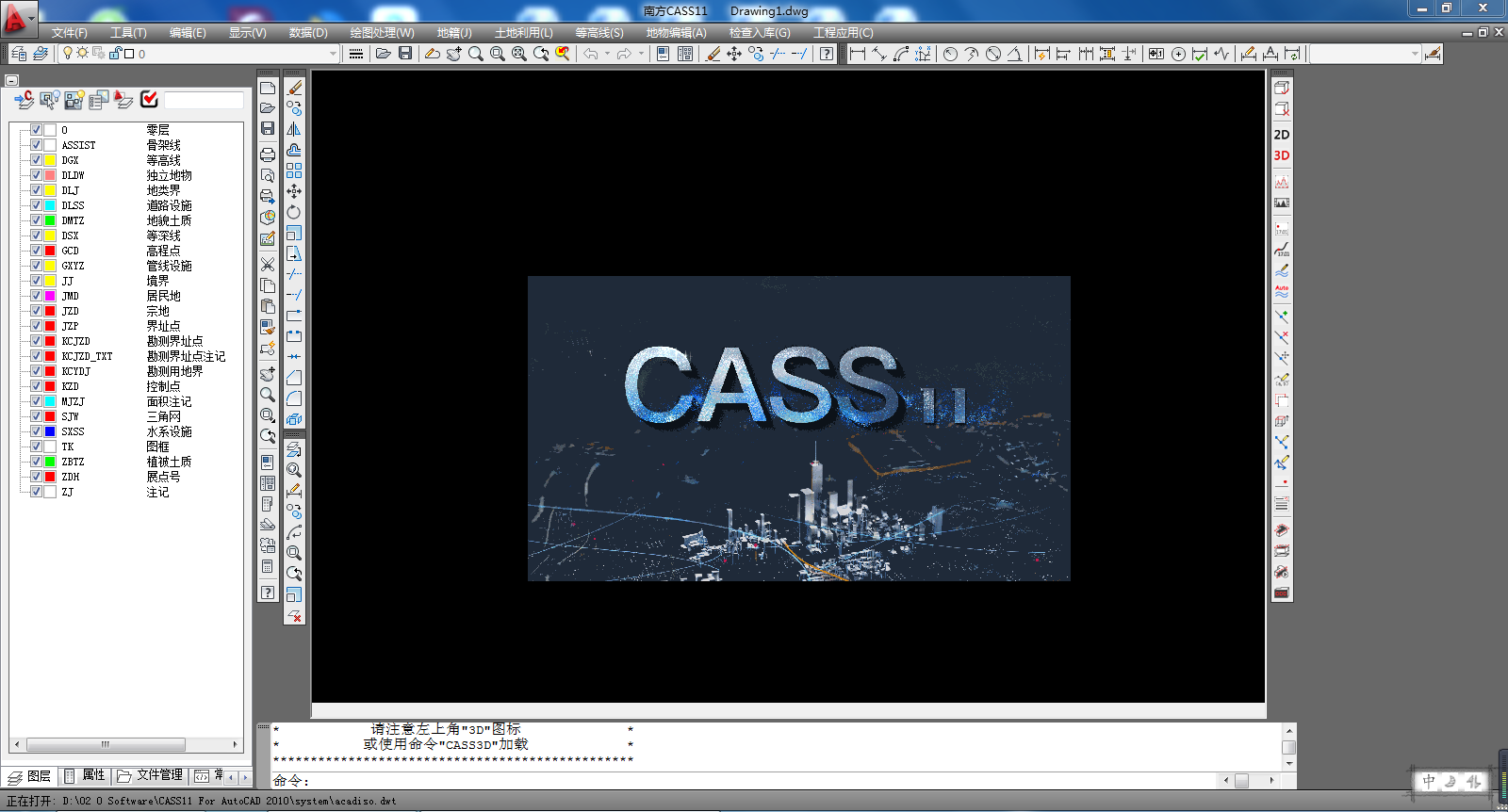The height and width of the screenshot is (812, 1508).
Task: Select the 居民地 layer description text
Action: (163, 296)
